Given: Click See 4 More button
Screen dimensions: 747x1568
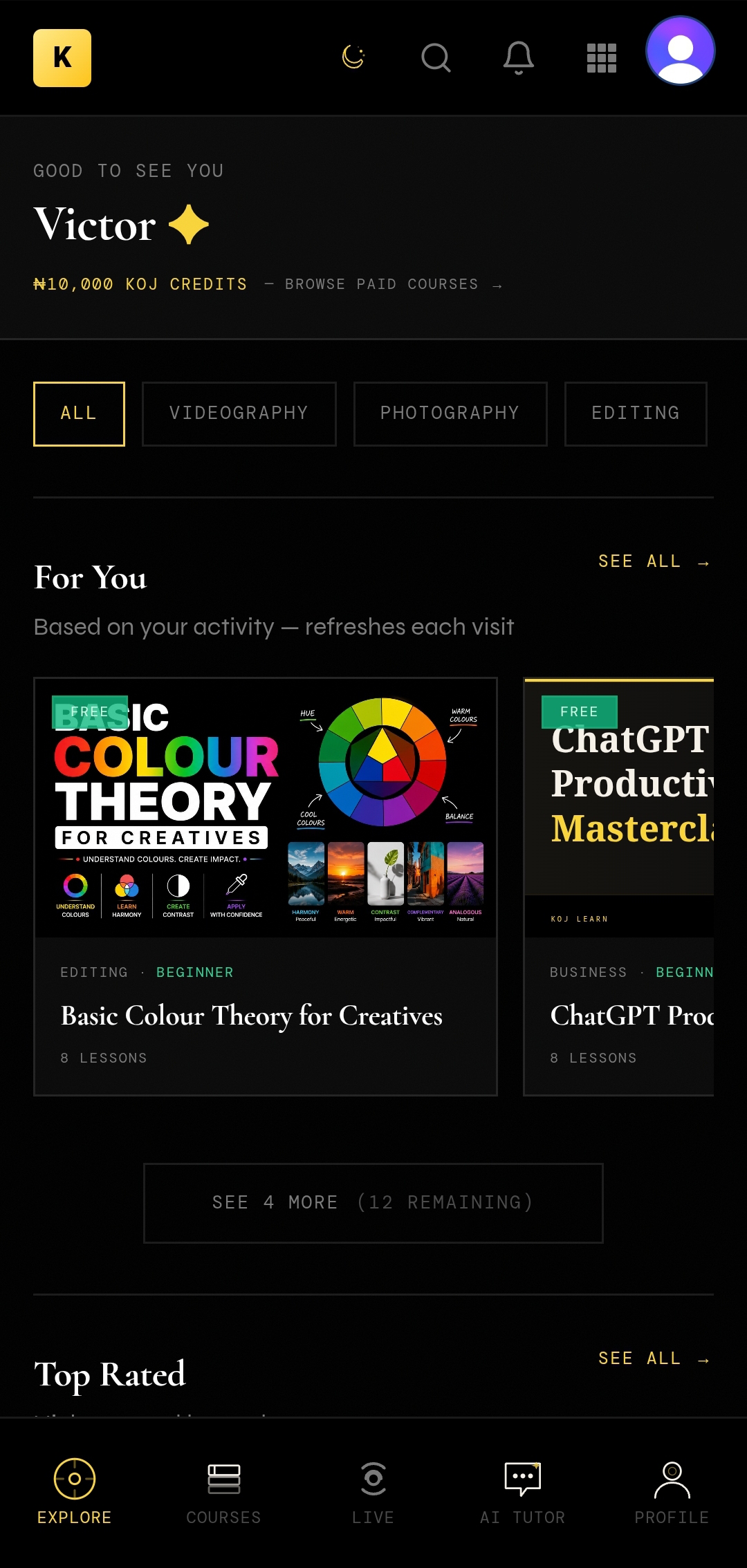Looking at the screenshot, I should point(373,1203).
